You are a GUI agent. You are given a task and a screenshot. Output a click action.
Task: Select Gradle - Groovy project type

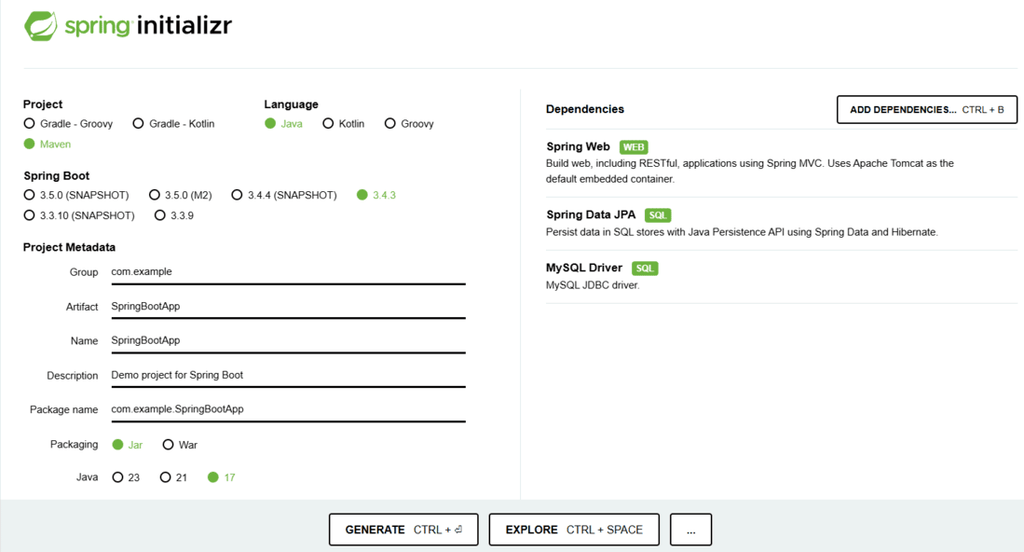tap(68, 123)
